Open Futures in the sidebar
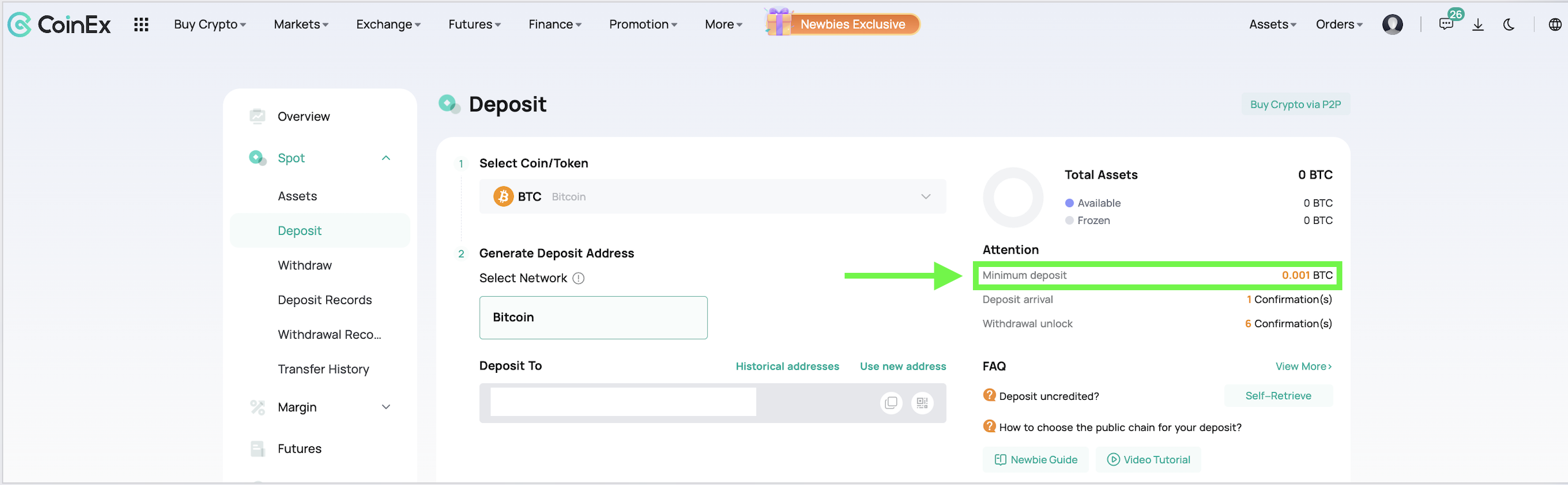Image resolution: width=1568 pixels, height=485 pixels. pyautogui.click(x=300, y=449)
